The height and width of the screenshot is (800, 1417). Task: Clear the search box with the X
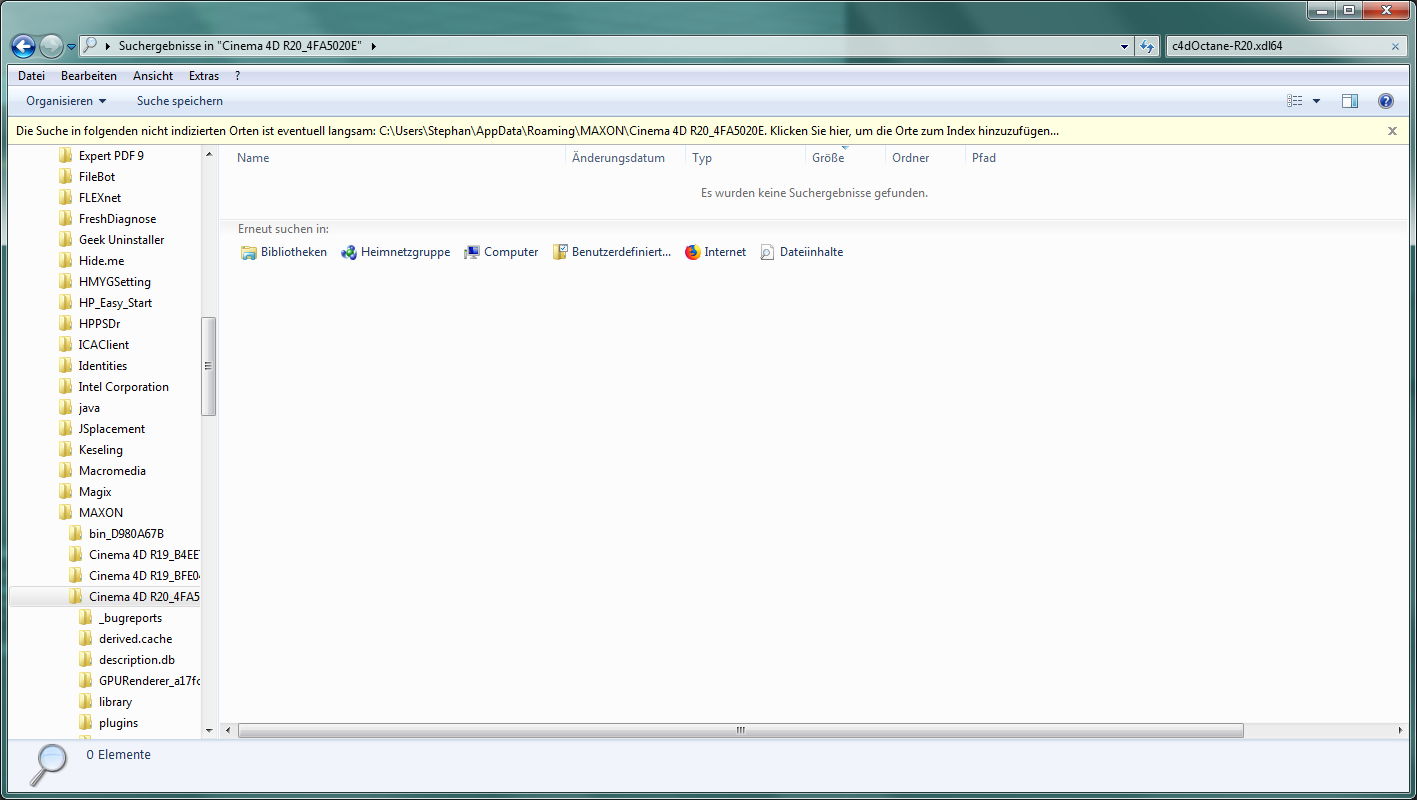pos(1396,46)
